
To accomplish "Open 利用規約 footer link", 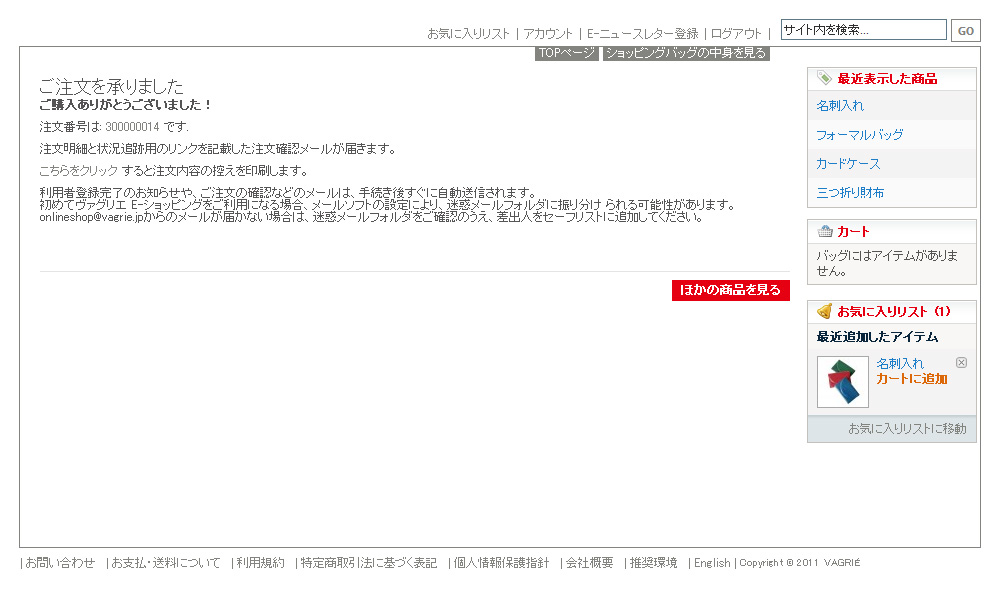I will [260, 563].
